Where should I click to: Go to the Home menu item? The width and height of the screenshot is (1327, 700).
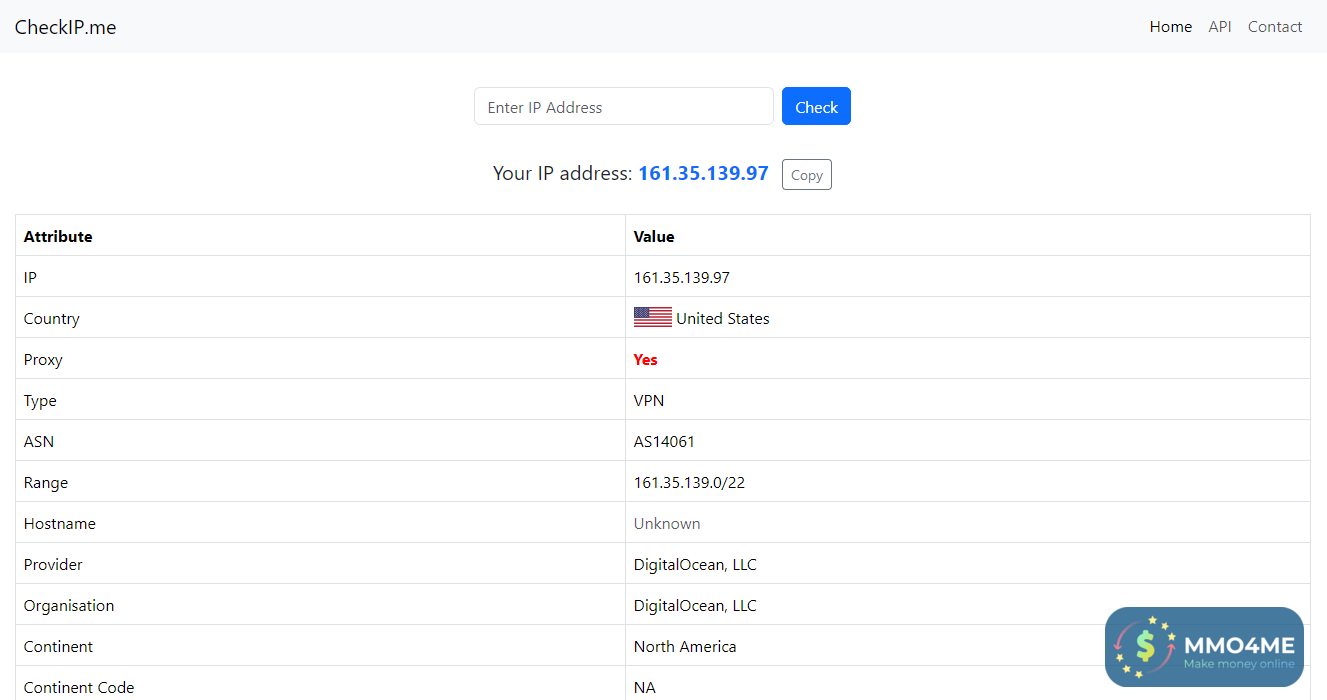[1170, 27]
